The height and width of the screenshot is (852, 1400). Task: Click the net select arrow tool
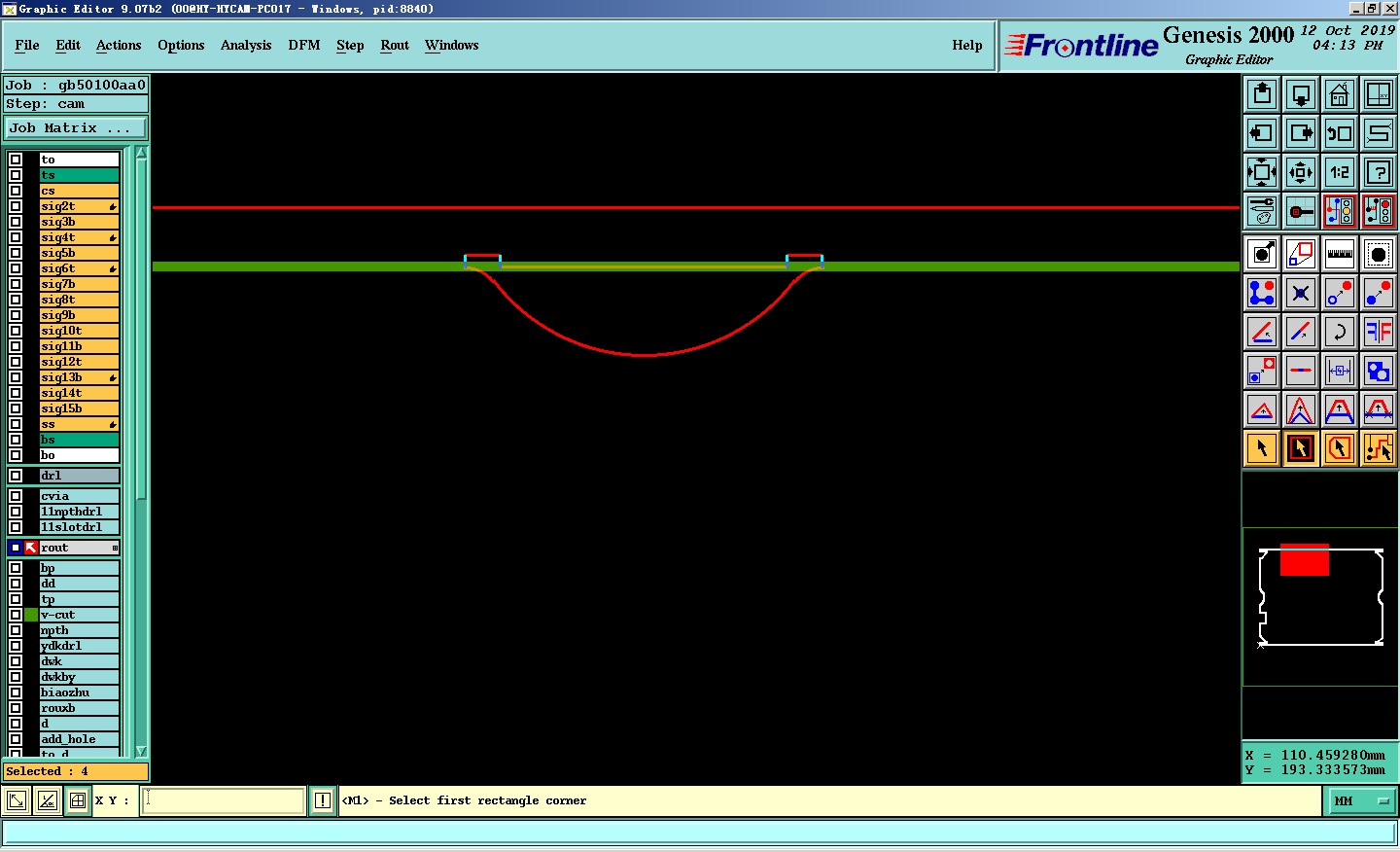coord(1379,448)
